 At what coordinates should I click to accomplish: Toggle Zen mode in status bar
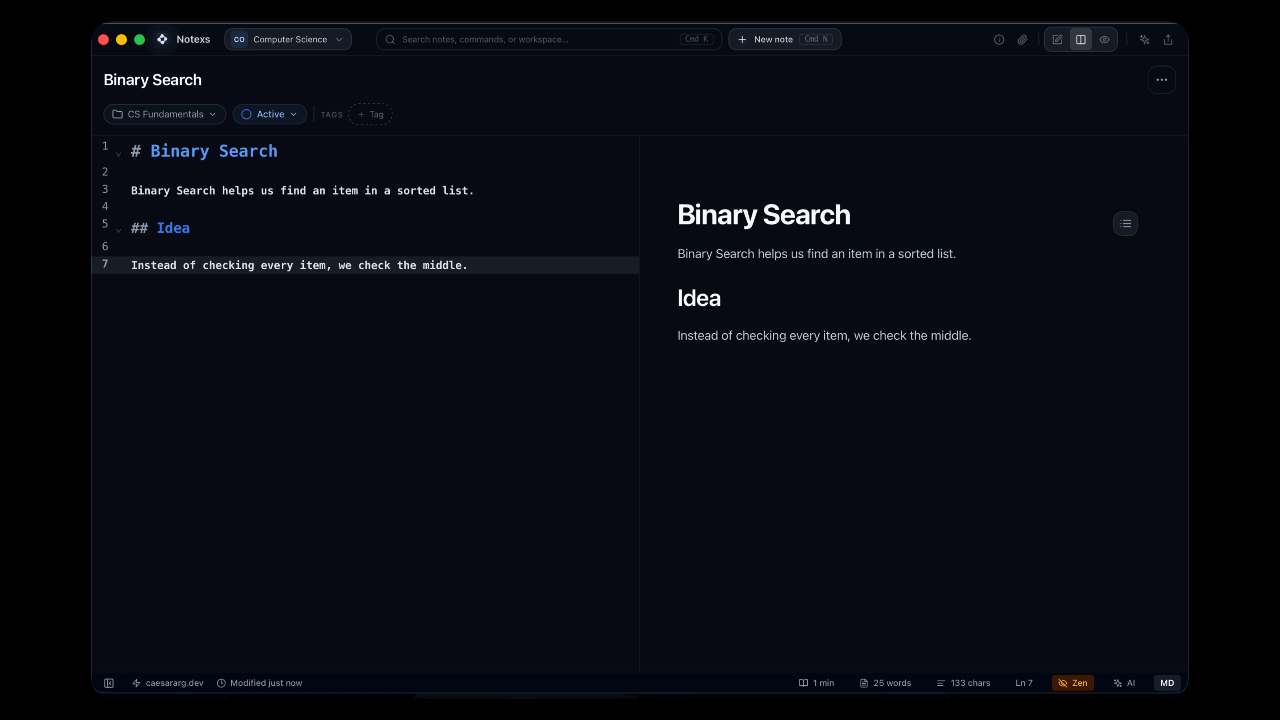coord(1072,683)
